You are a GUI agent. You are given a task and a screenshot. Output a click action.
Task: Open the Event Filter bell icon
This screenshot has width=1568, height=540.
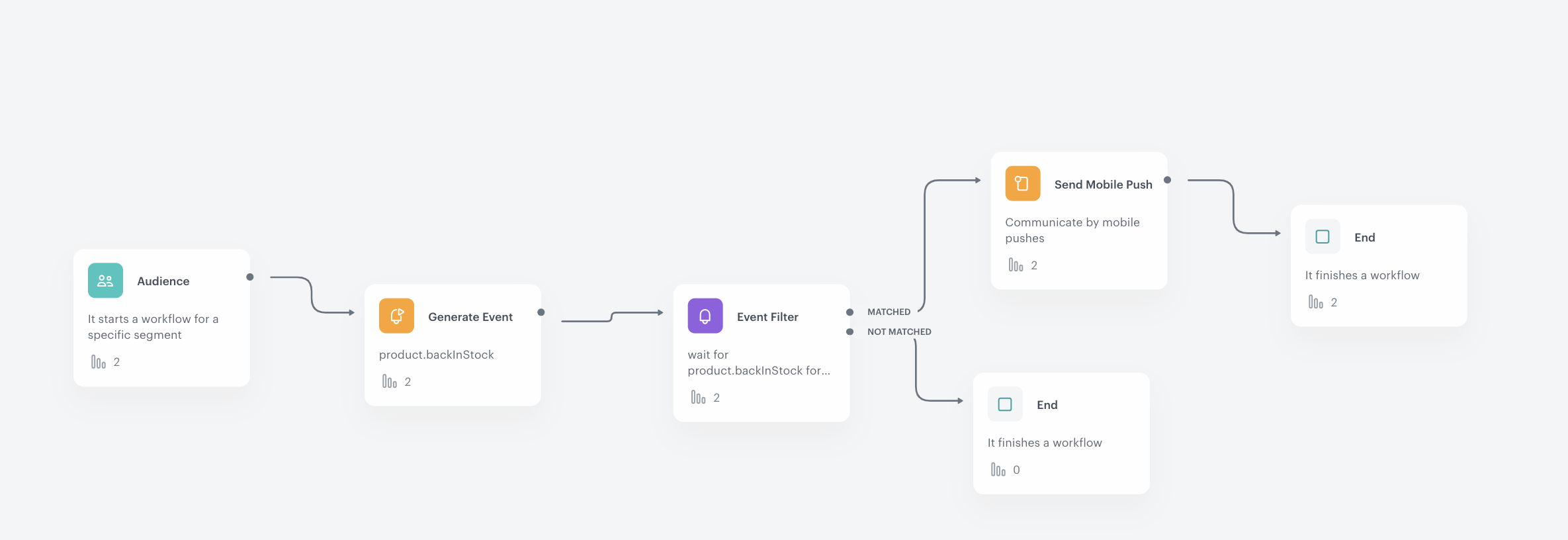point(704,316)
